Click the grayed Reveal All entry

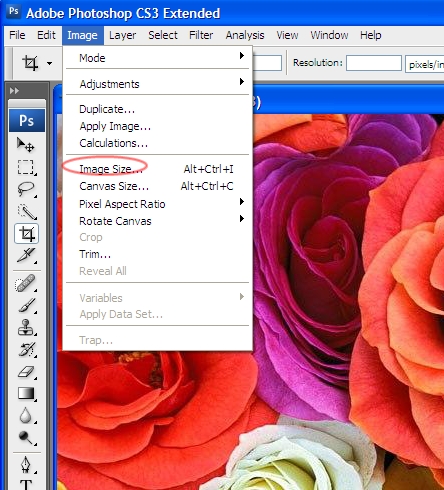[157, 271]
